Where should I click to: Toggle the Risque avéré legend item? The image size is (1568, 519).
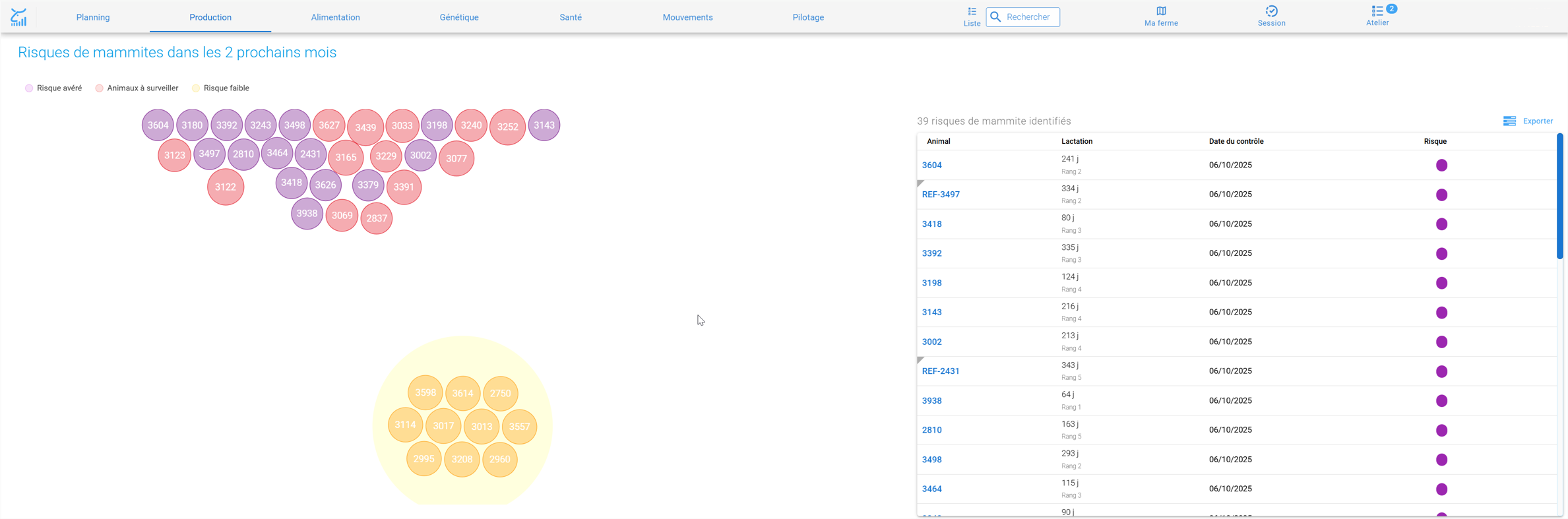pos(53,88)
